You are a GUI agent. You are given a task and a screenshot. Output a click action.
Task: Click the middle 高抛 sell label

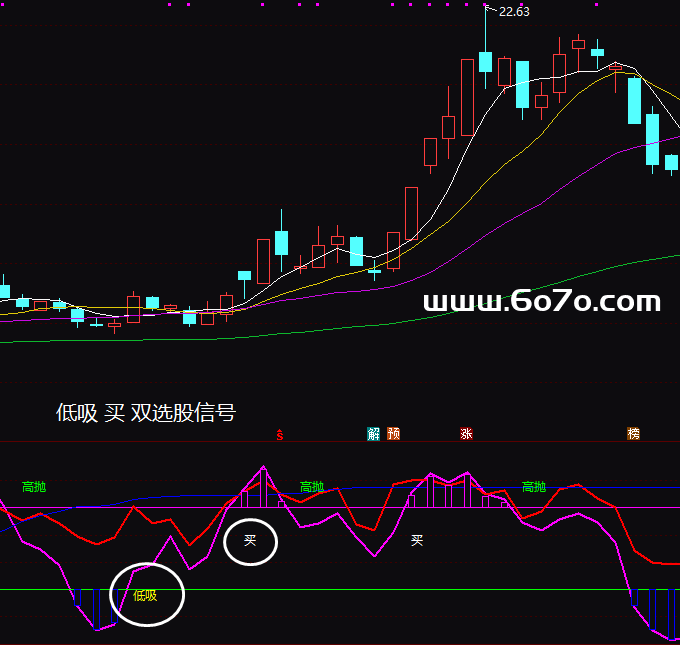(x=312, y=487)
